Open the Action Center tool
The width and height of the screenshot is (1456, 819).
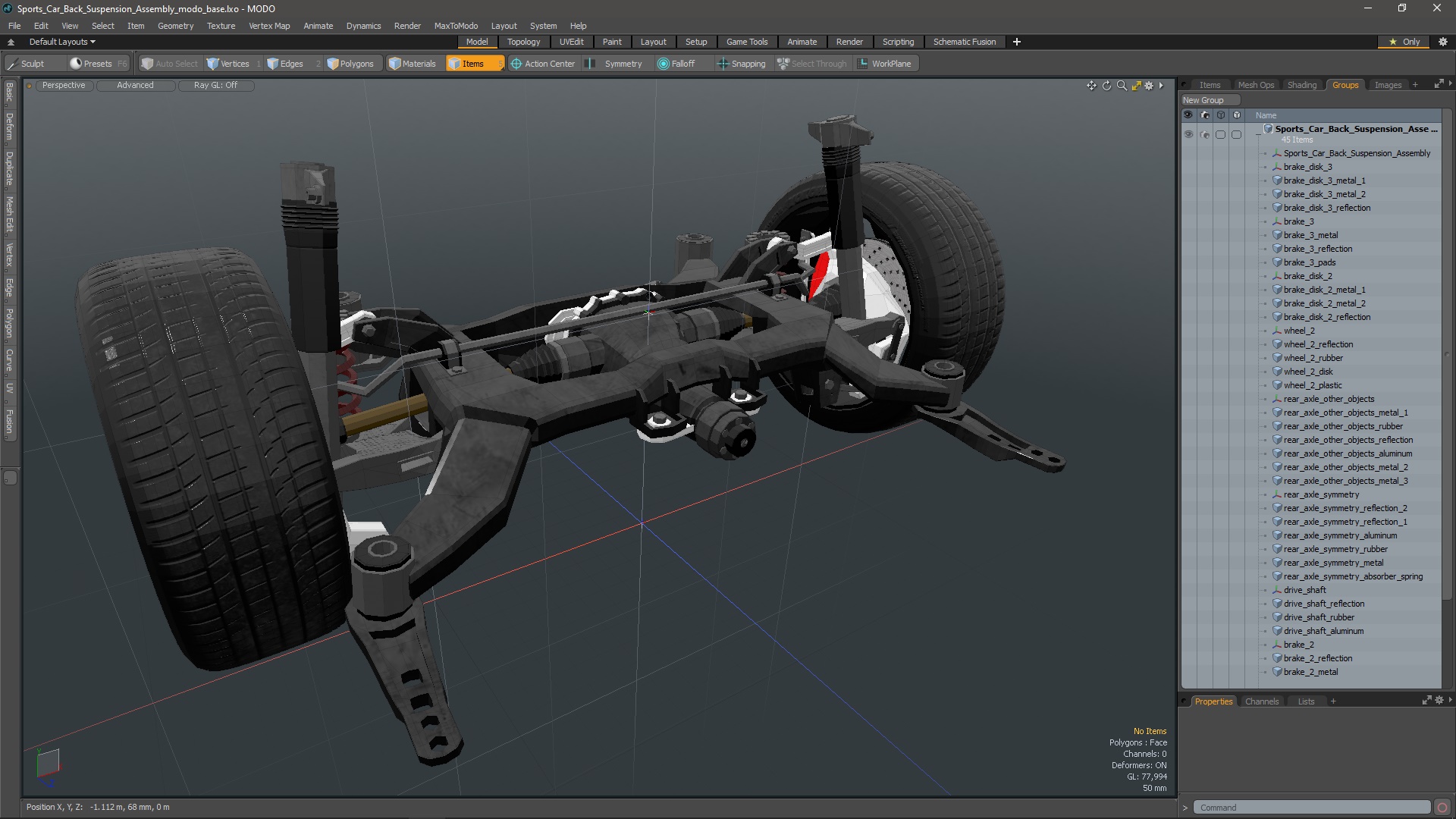tap(543, 64)
